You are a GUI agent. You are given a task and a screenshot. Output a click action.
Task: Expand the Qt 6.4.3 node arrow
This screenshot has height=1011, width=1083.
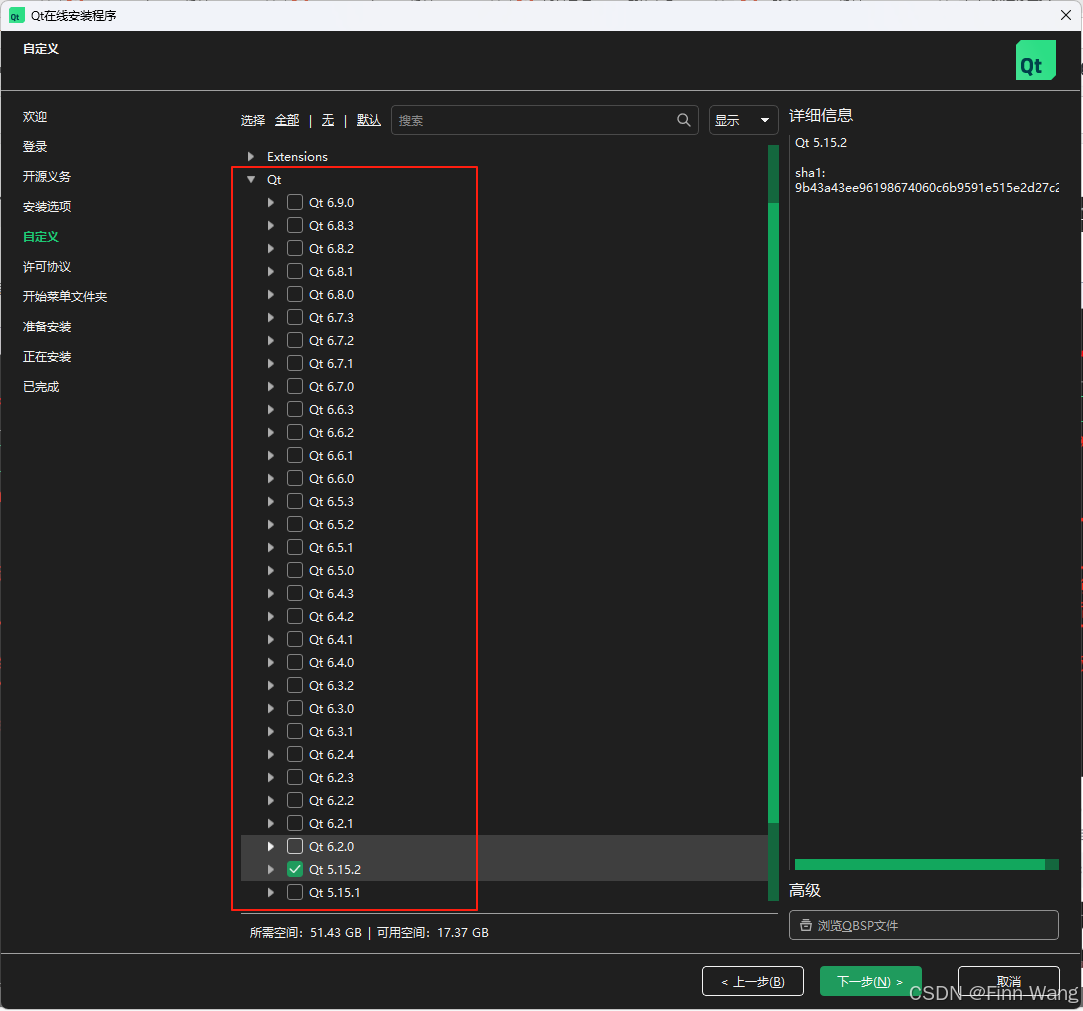coord(271,593)
